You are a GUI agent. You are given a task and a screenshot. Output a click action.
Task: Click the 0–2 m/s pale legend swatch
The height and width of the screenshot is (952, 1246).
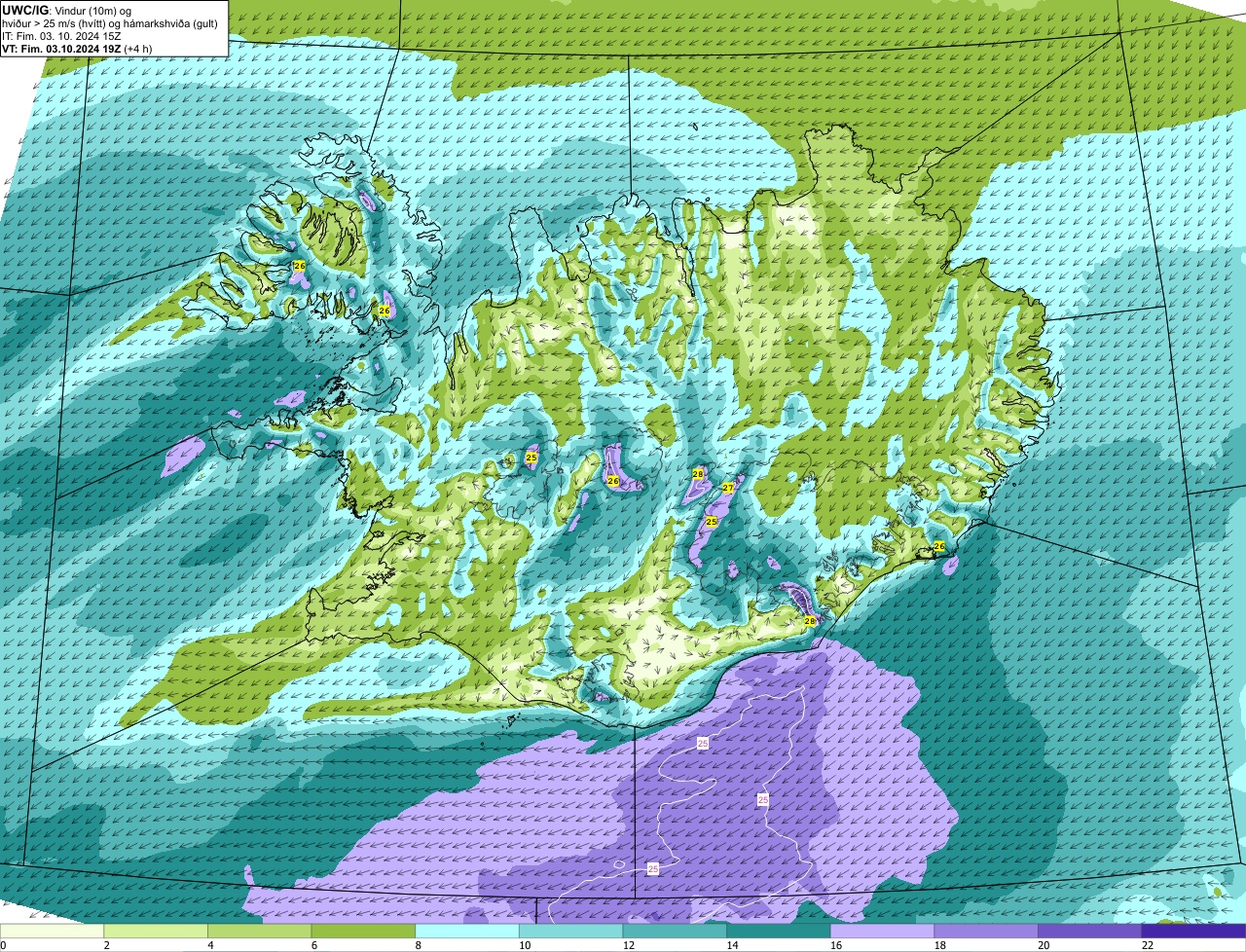coord(52,931)
